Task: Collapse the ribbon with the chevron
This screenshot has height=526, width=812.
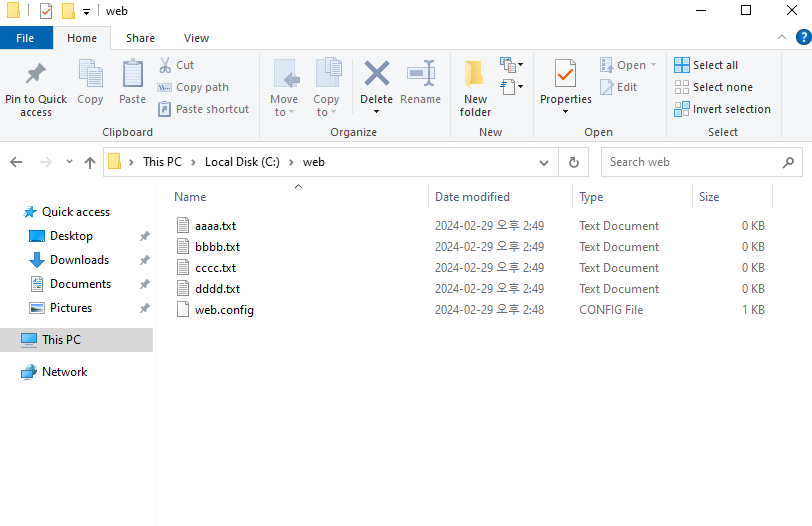Action: (782, 37)
